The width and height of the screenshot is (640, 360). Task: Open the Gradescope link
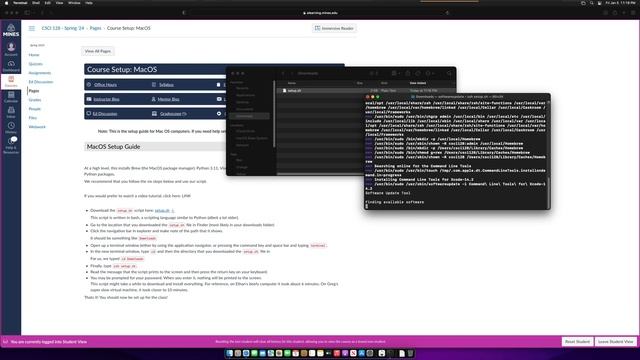171,114
